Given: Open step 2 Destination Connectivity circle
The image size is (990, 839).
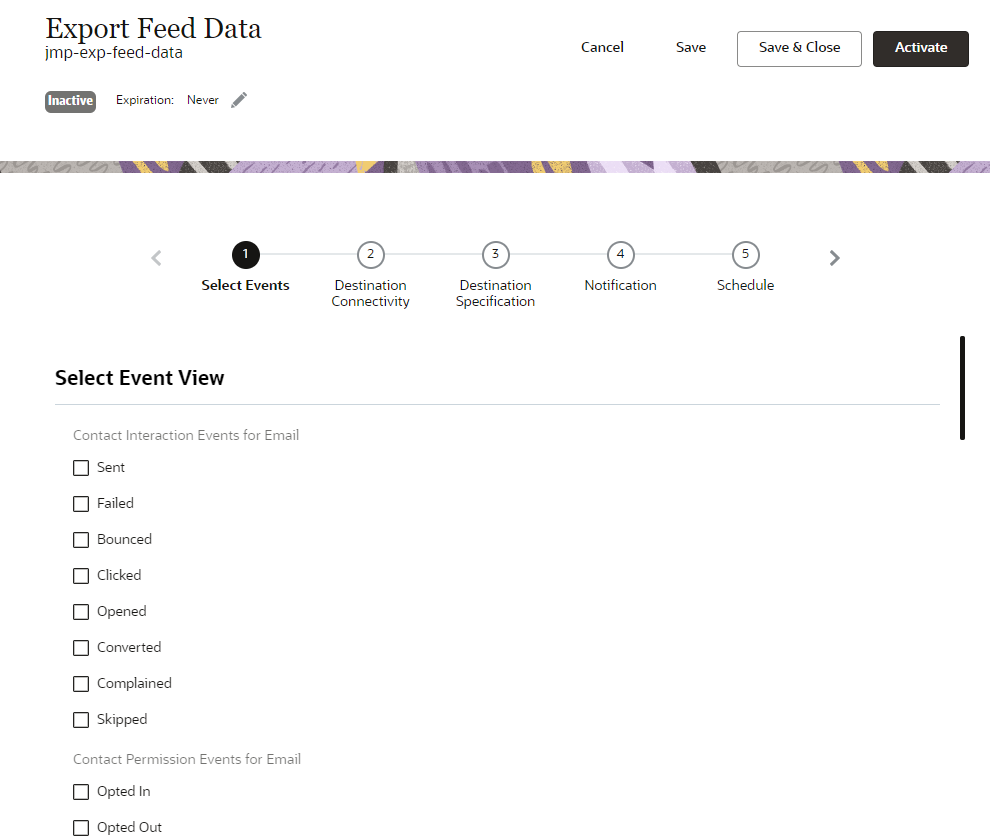Looking at the screenshot, I should [x=370, y=255].
